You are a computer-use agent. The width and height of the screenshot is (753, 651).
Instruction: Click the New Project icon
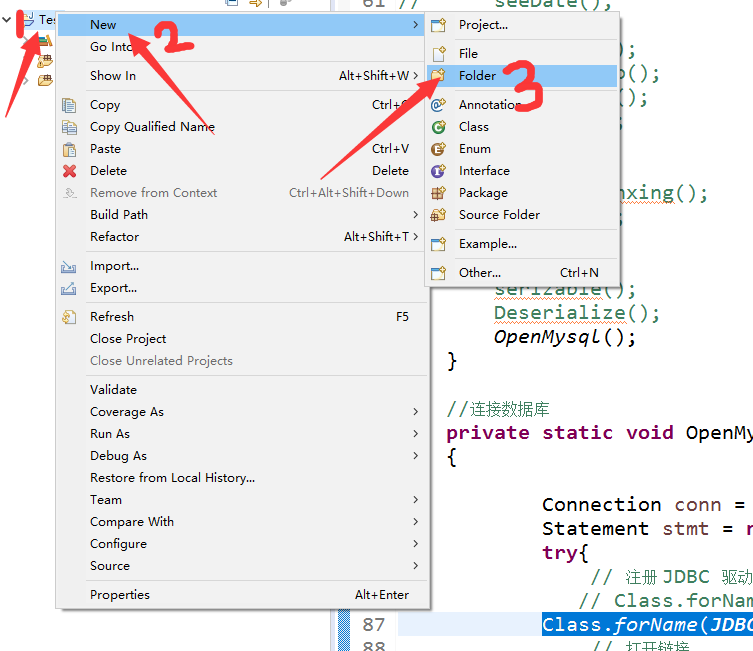[x=438, y=25]
